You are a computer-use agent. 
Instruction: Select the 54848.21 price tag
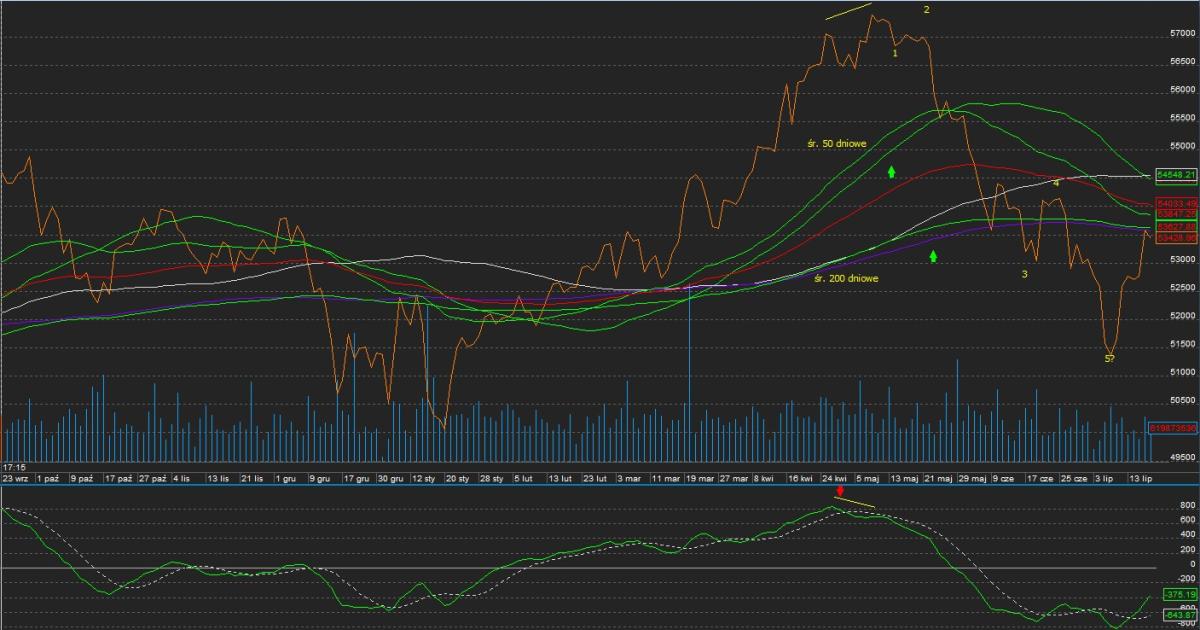(1176, 174)
